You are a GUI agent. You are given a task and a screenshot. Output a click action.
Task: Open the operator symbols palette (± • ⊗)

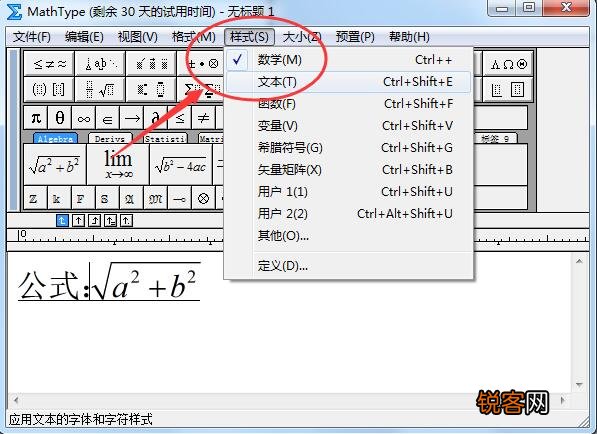pyautogui.click(x=202, y=63)
